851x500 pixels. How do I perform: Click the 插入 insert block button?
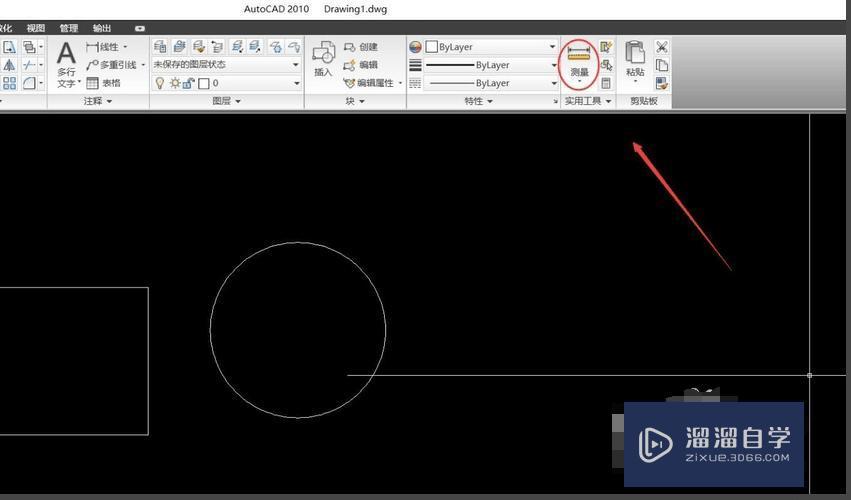point(323,59)
